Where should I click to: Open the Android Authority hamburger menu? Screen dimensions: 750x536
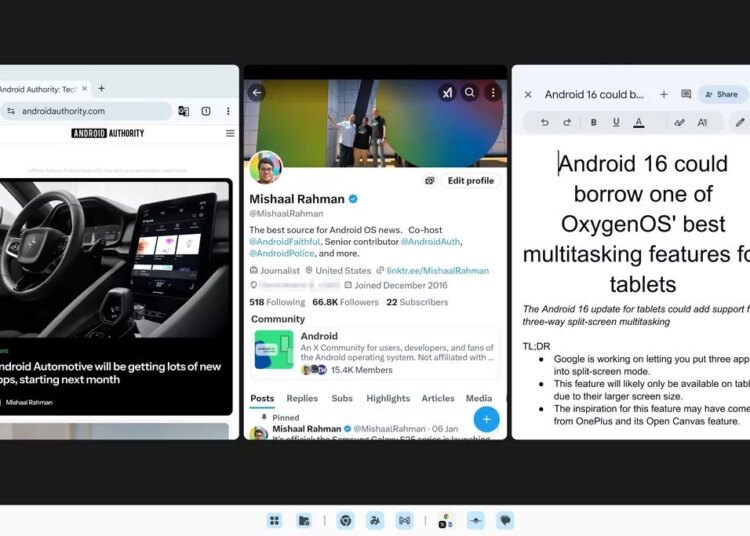[230, 133]
